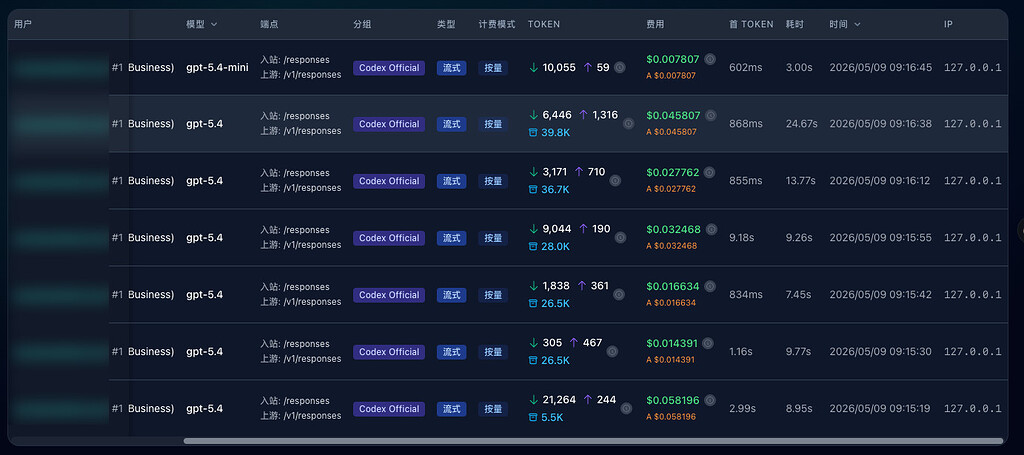1024x455 pixels.
Task: Click 入站: /responses in gpt-5.4-mini row
Action: pos(295,59)
